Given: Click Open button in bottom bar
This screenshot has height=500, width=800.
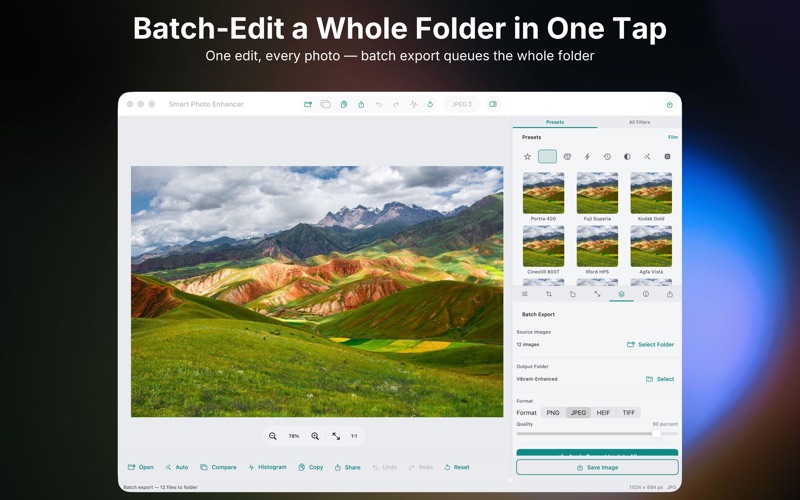Looking at the screenshot, I should pos(140,467).
